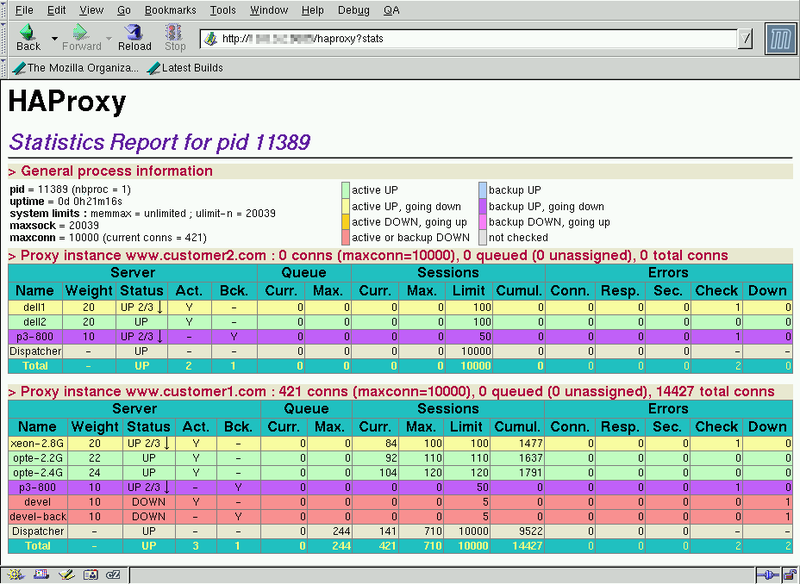Open the Debug menu
Viewport: 800px width, 584px height.
click(x=354, y=10)
